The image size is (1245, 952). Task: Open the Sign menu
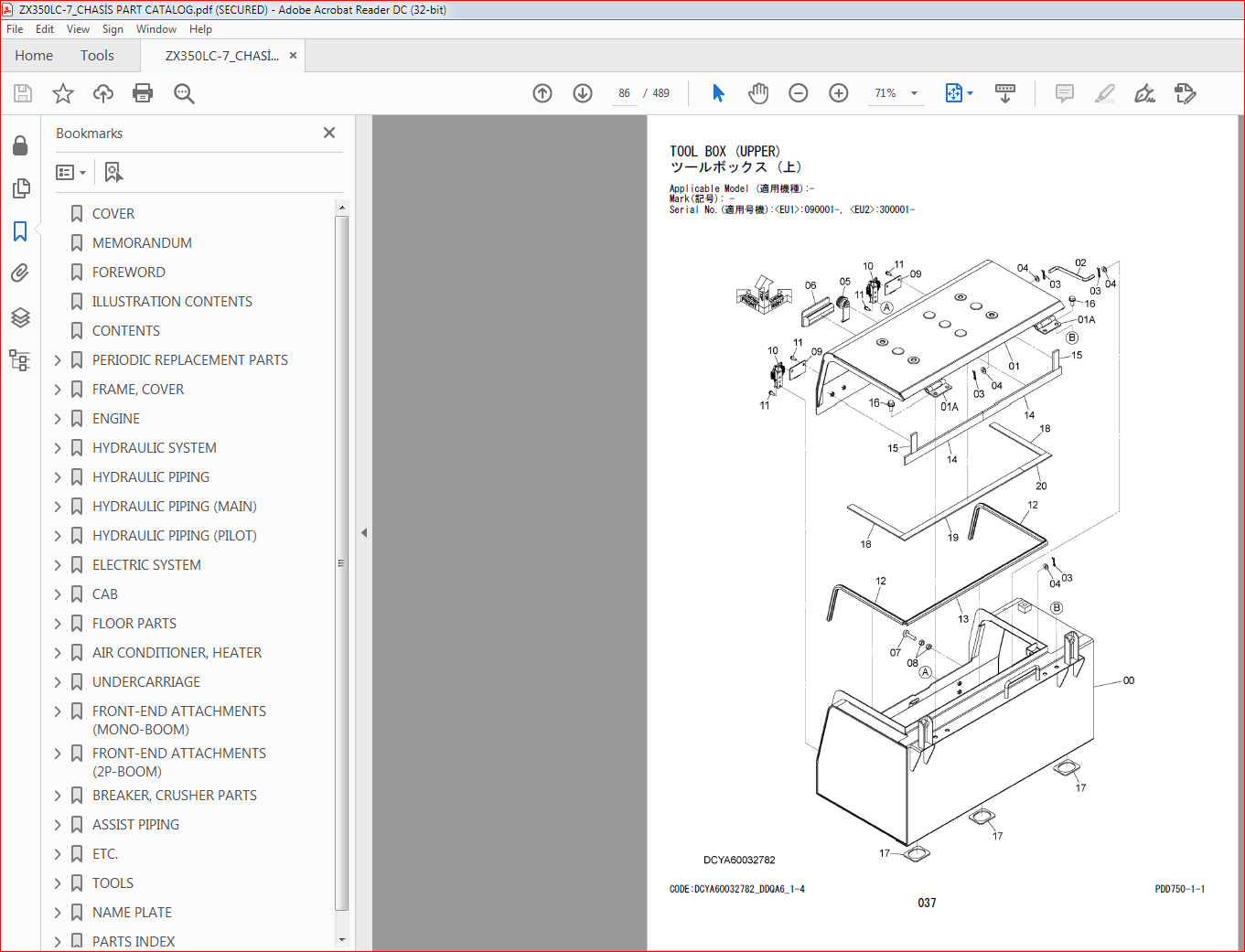(x=113, y=29)
